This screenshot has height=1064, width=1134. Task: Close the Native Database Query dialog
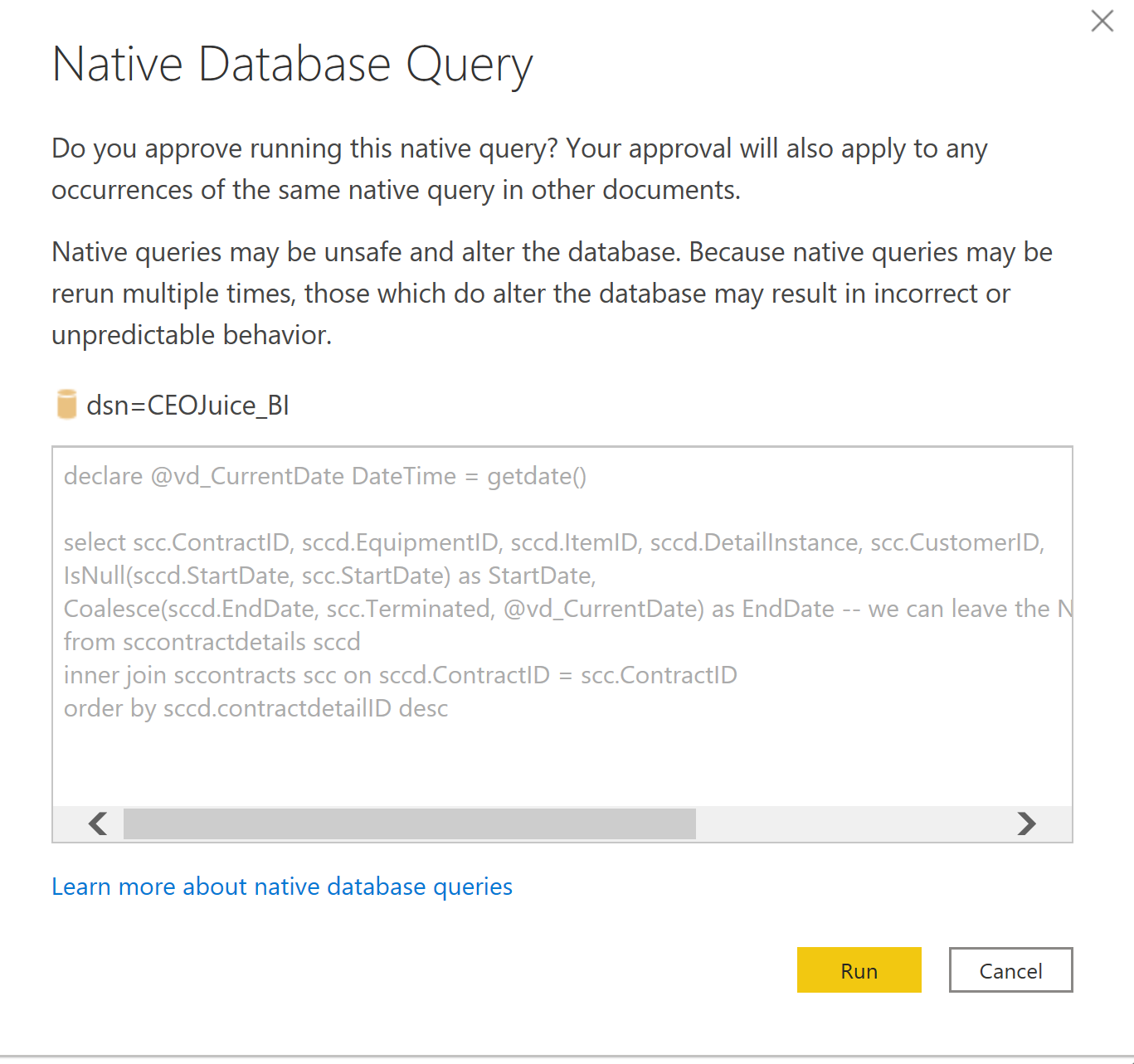point(1102,21)
